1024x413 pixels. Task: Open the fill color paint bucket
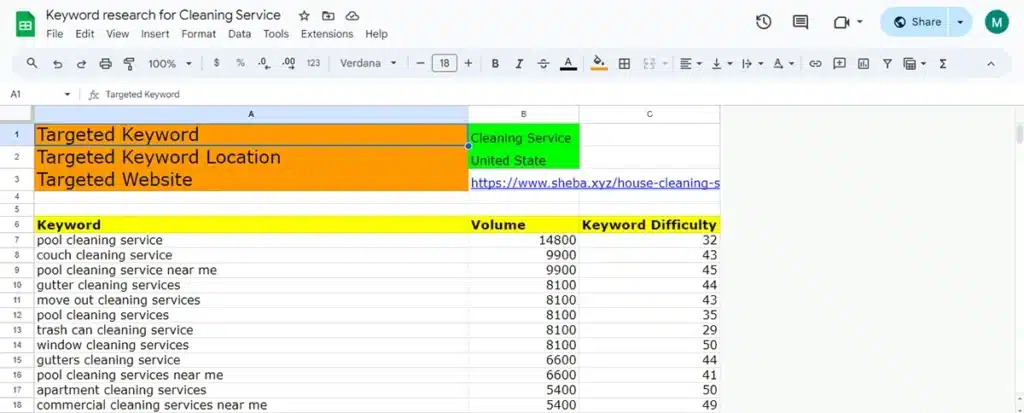(x=599, y=63)
